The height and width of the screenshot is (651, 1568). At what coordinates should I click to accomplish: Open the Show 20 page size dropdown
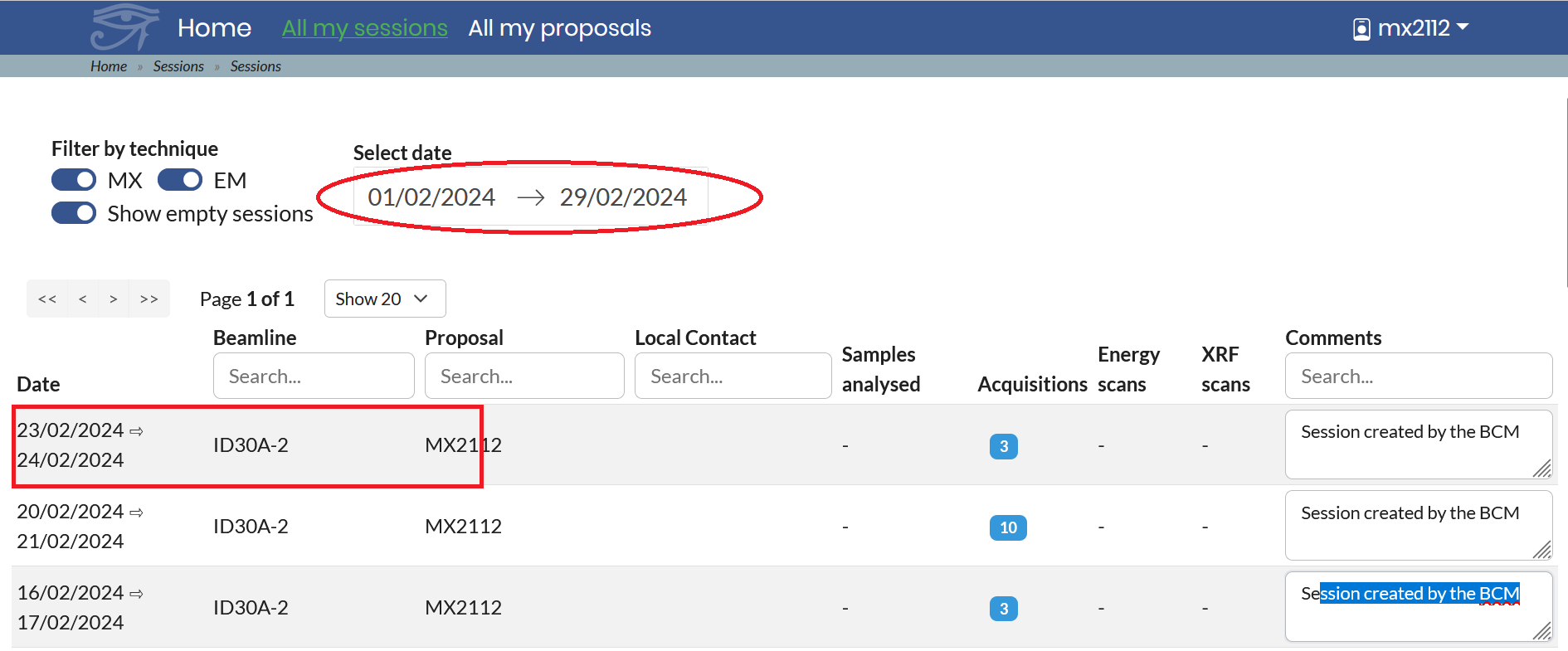coord(384,299)
